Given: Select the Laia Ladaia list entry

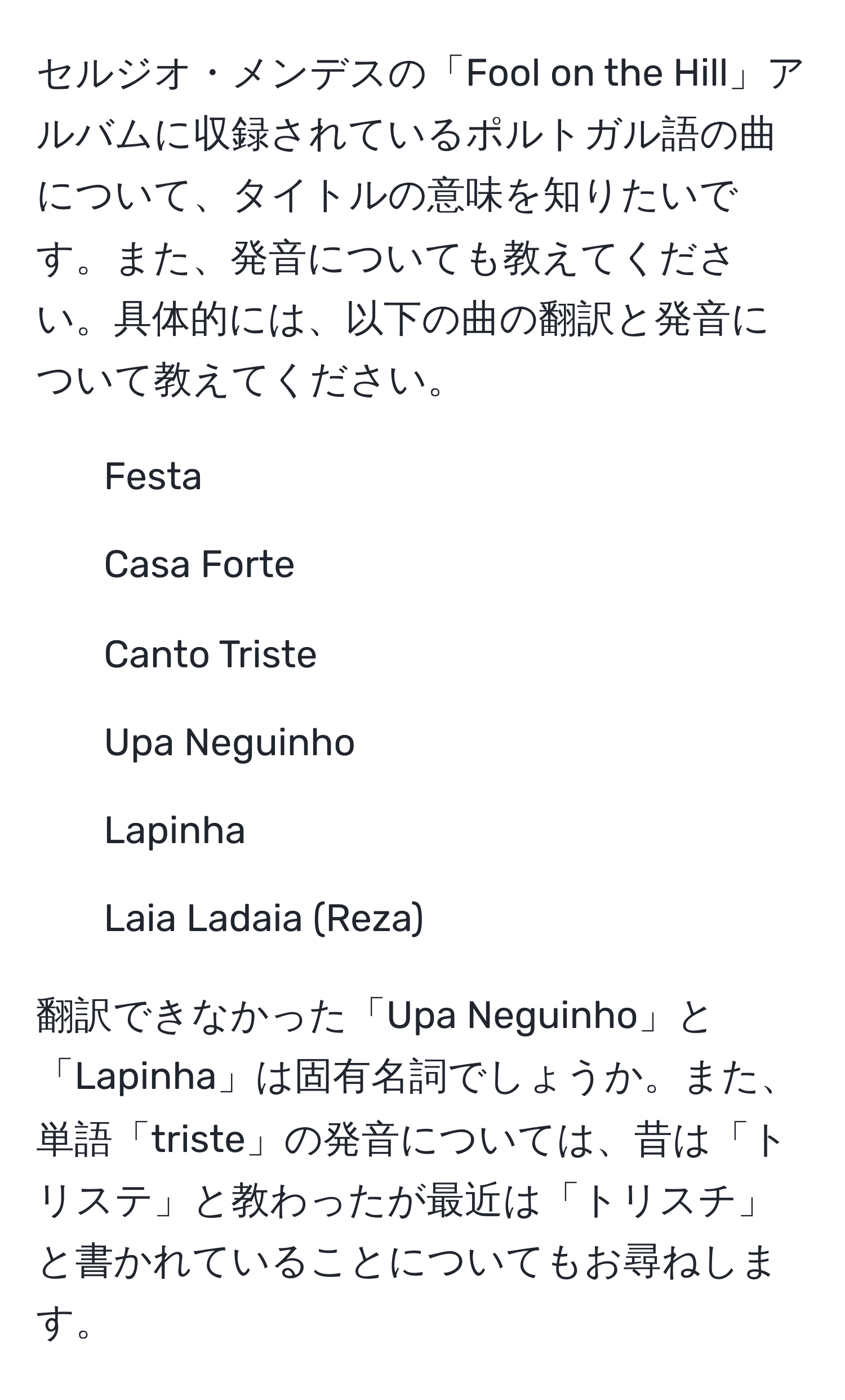Looking at the screenshot, I should click(x=203, y=918).
